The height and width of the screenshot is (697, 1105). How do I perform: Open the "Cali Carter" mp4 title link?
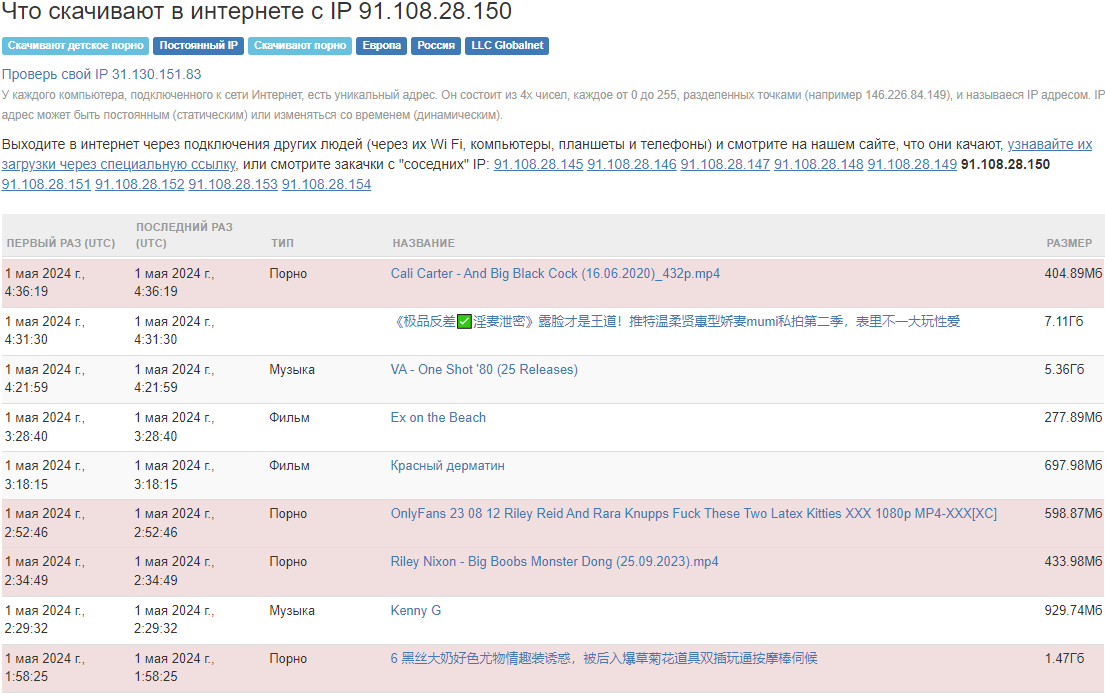click(x=555, y=273)
